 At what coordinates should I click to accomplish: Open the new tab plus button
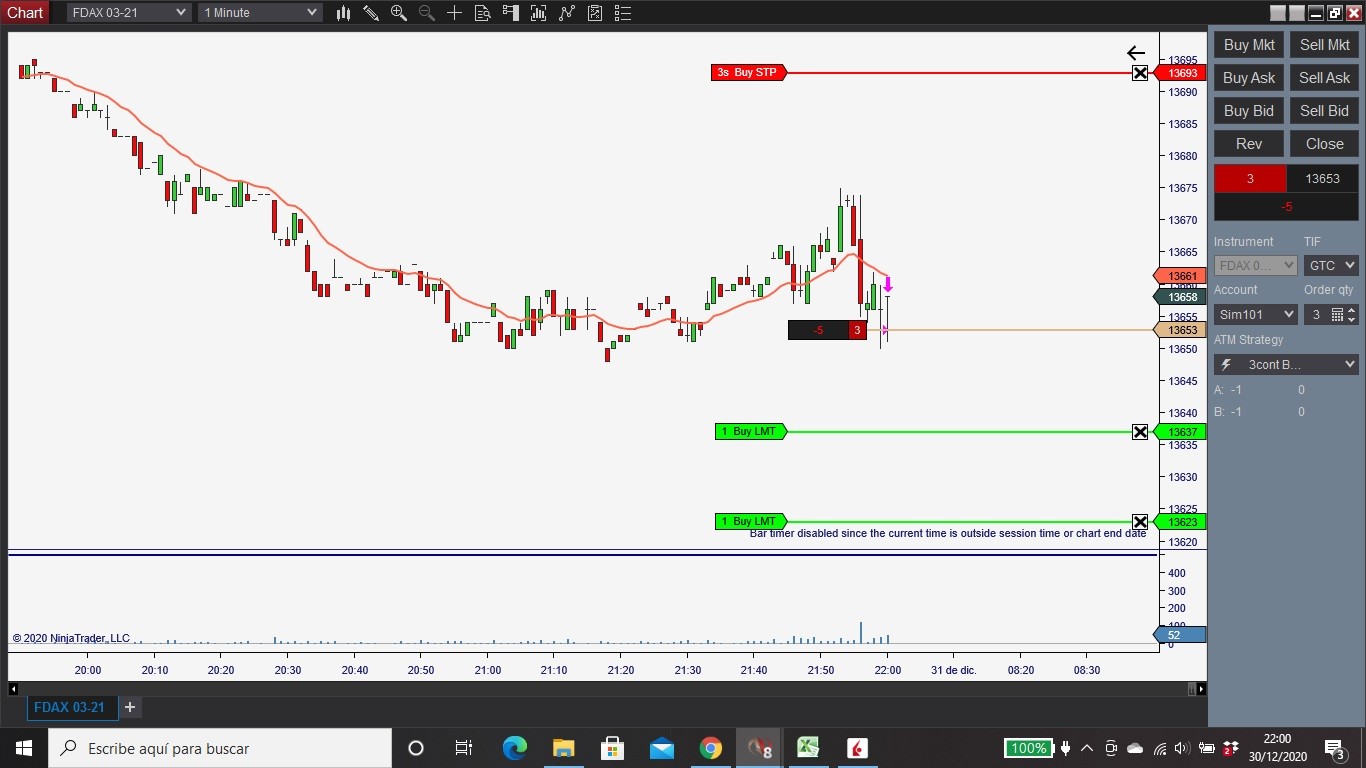(x=129, y=707)
